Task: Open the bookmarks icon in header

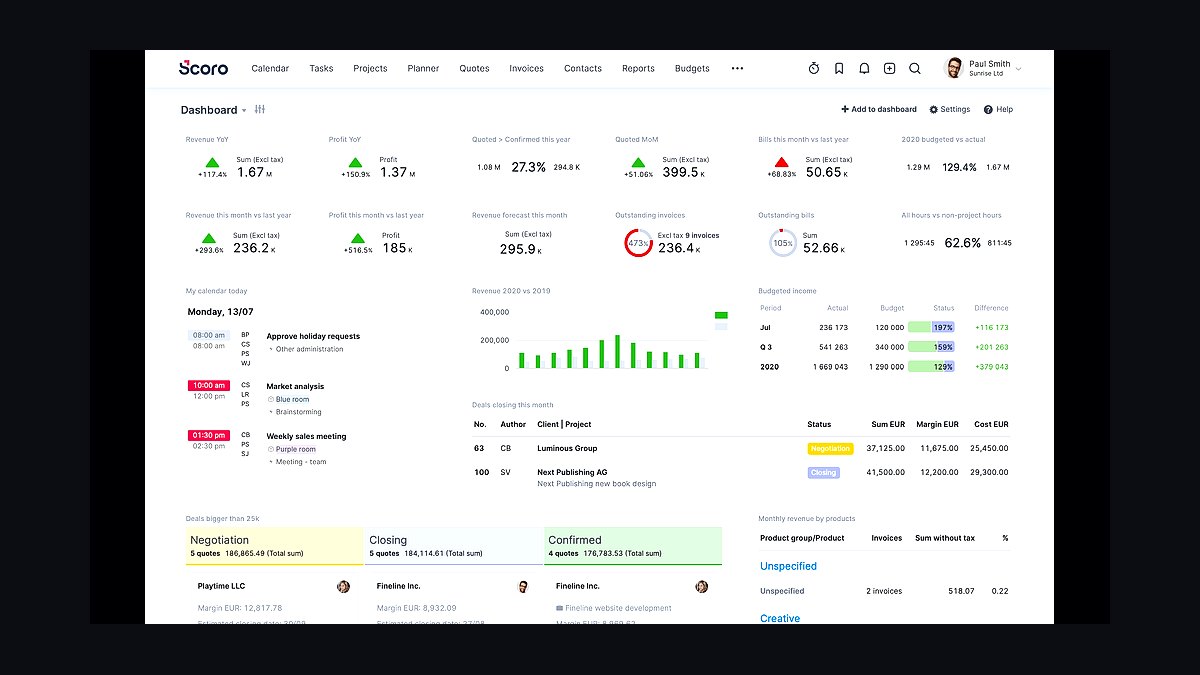Action: click(839, 68)
